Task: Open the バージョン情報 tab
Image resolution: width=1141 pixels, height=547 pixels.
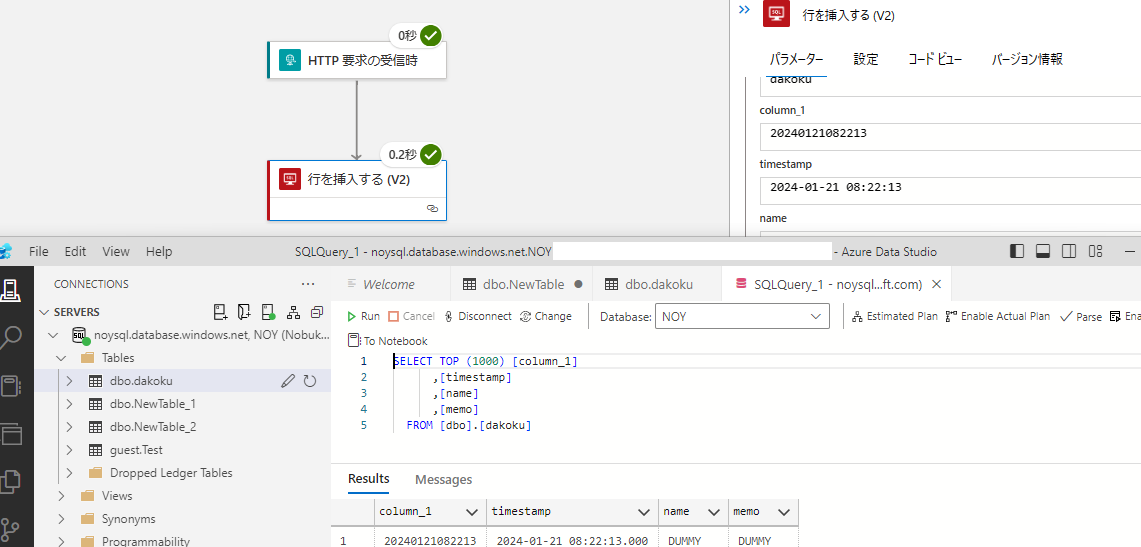Action: point(1027,60)
